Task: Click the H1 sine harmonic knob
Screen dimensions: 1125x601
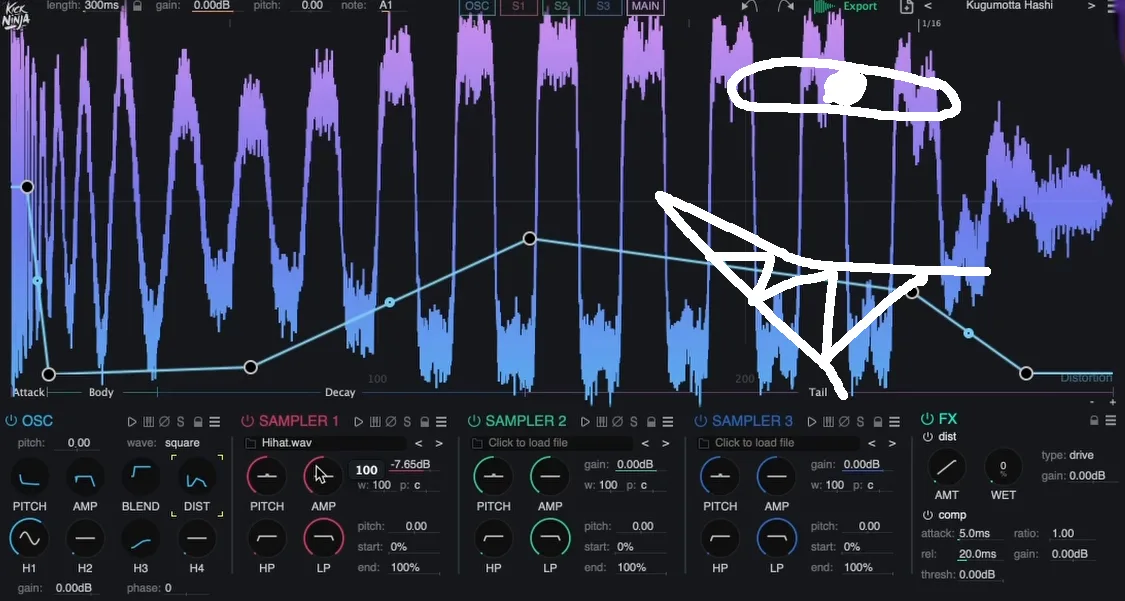Action: click(x=29, y=538)
